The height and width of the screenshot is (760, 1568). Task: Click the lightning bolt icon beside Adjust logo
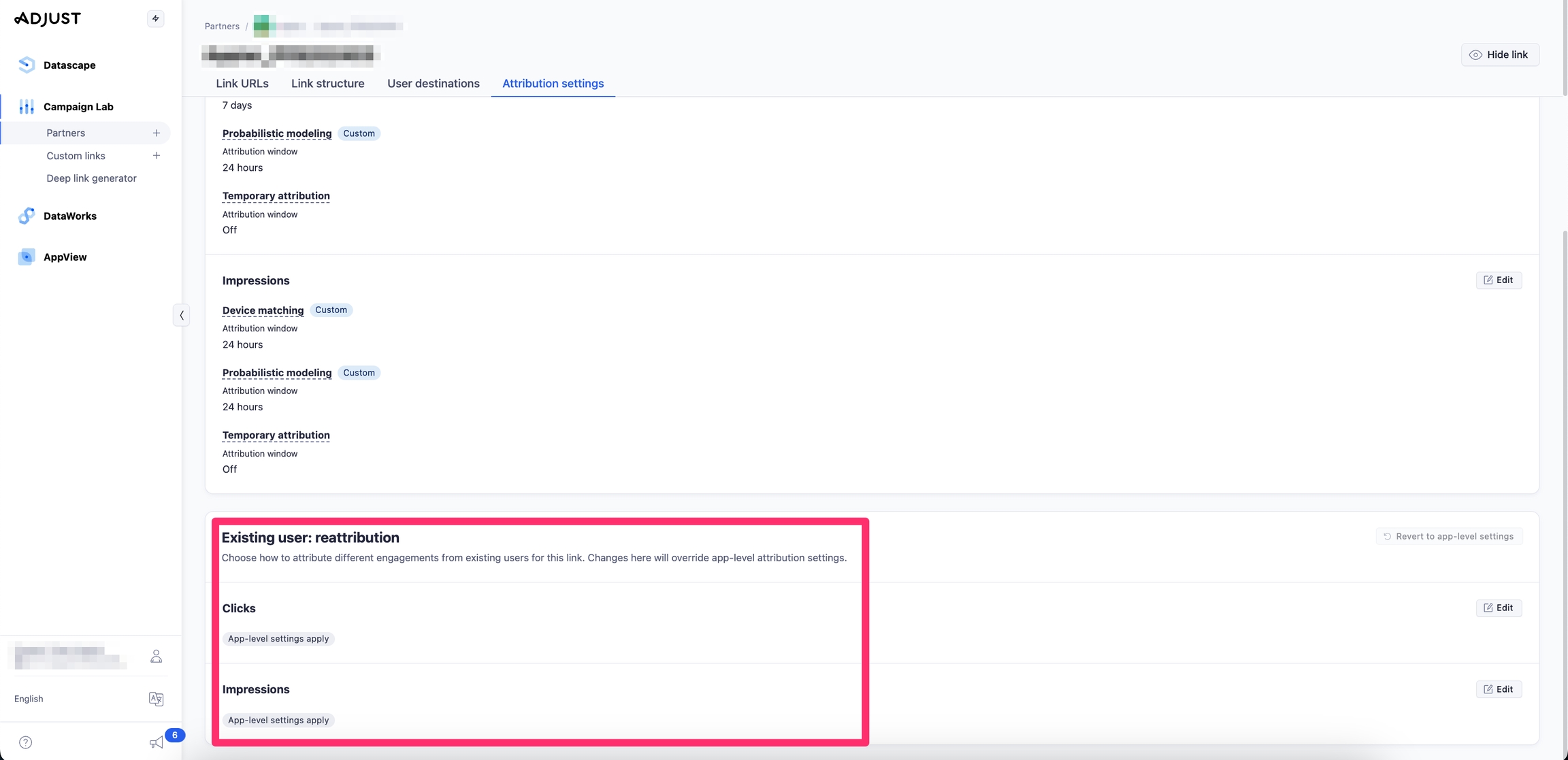click(155, 18)
